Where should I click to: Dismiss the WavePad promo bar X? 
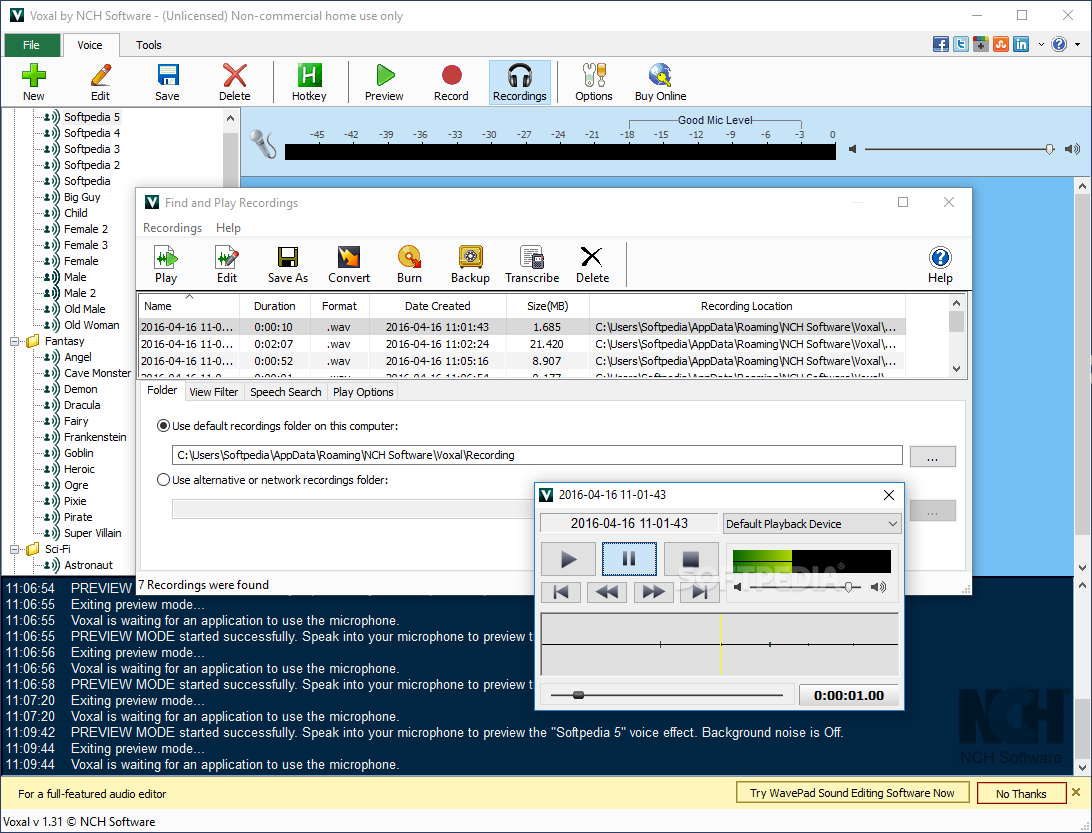coord(1077,792)
